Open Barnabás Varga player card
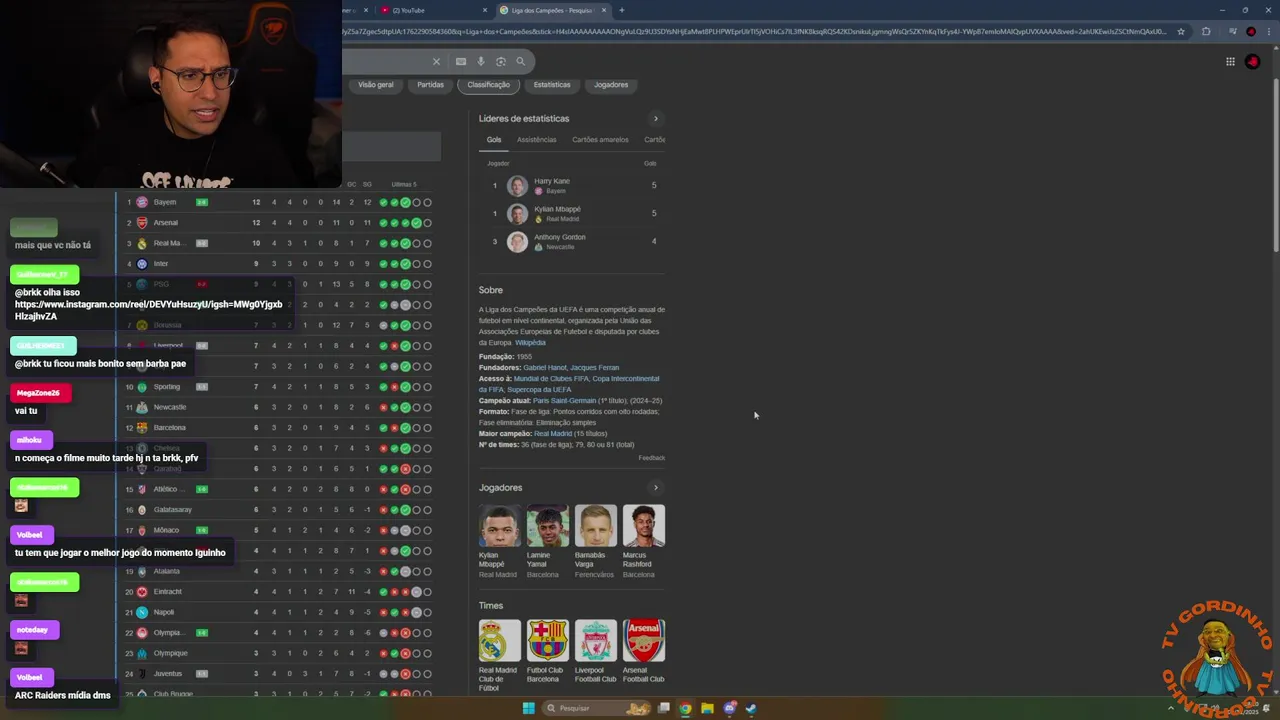Image resolution: width=1280 pixels, height=720 pixels. (x=595, y=541)
